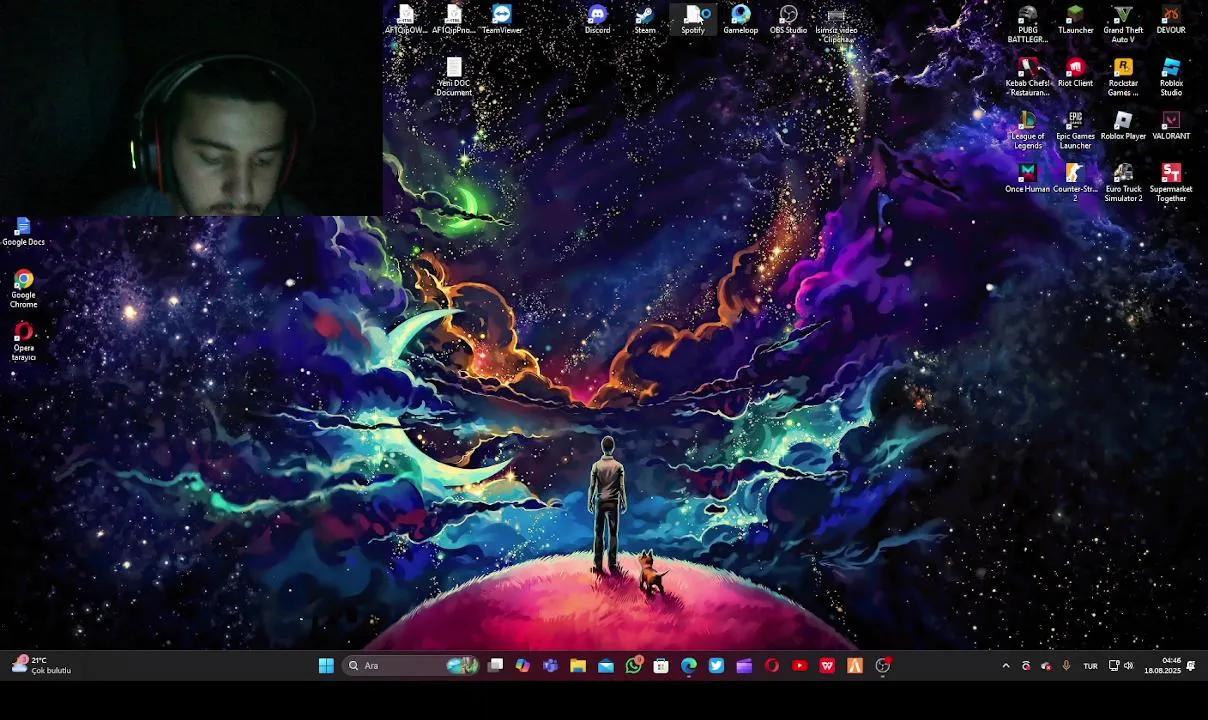
Task: Open the Windows Start menu
Action: (x=326, y=665)
